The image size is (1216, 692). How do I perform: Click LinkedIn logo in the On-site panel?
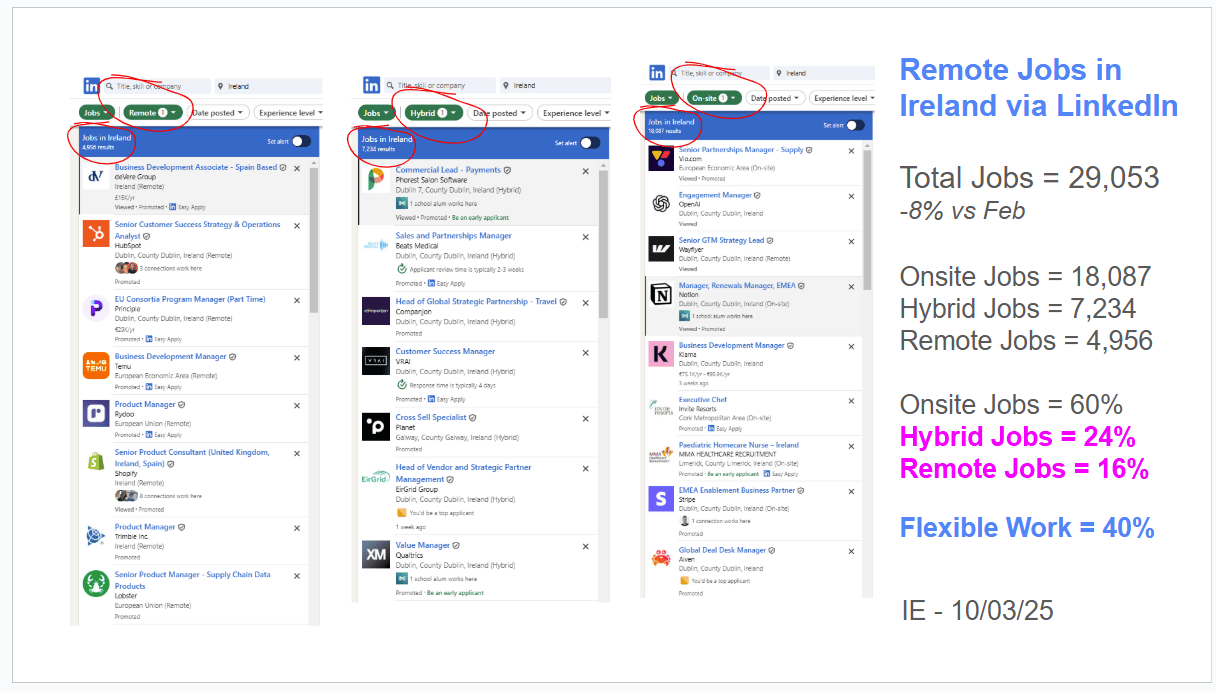656,73
